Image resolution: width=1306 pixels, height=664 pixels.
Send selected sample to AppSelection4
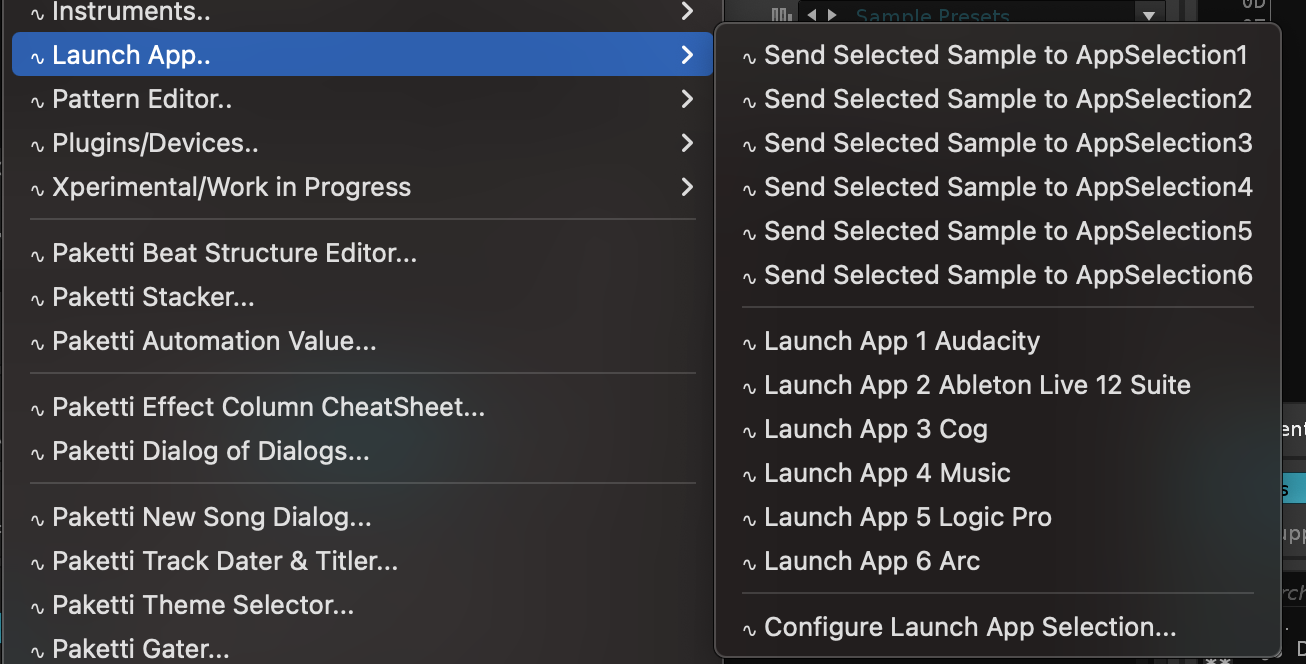tap(1007, 187)
